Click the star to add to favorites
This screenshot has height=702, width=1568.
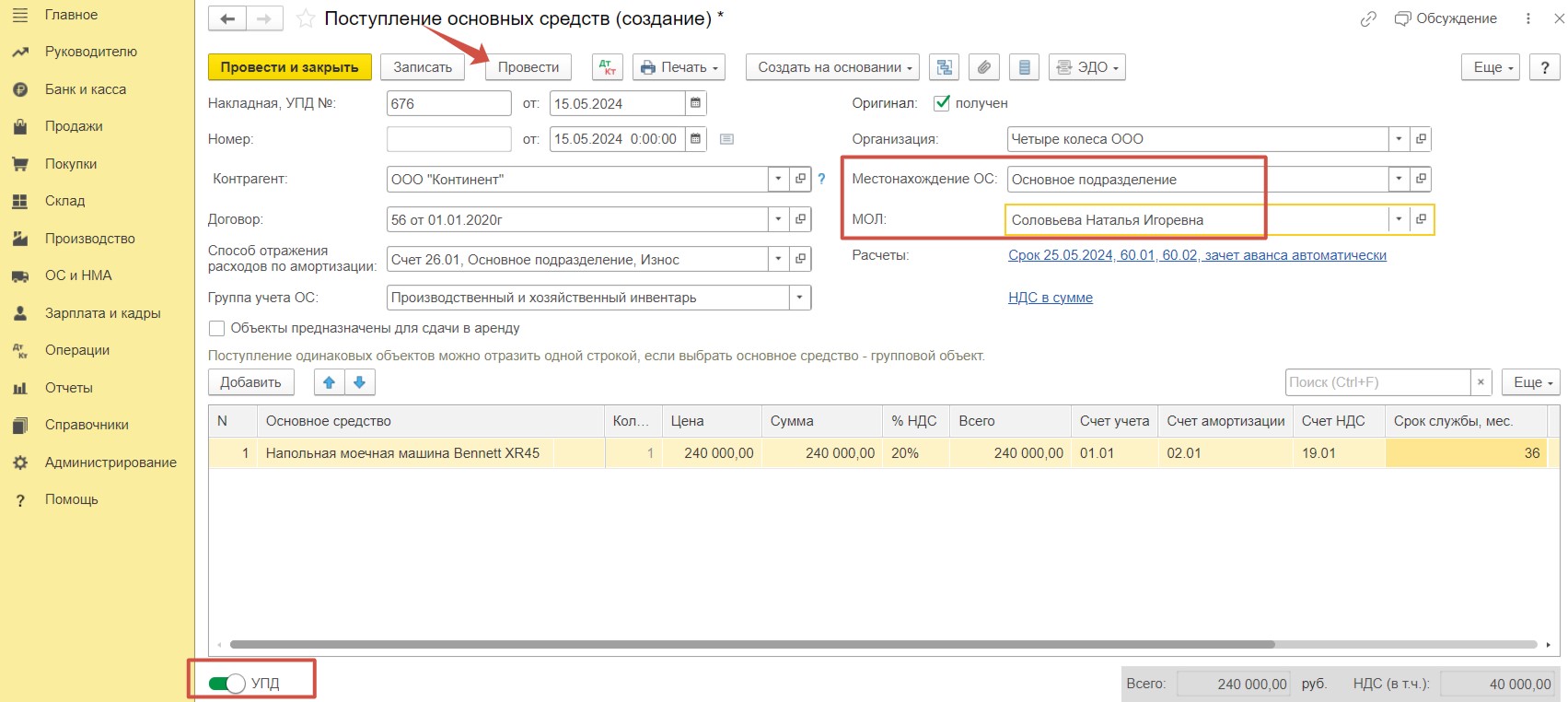click(x=306, y=18)
